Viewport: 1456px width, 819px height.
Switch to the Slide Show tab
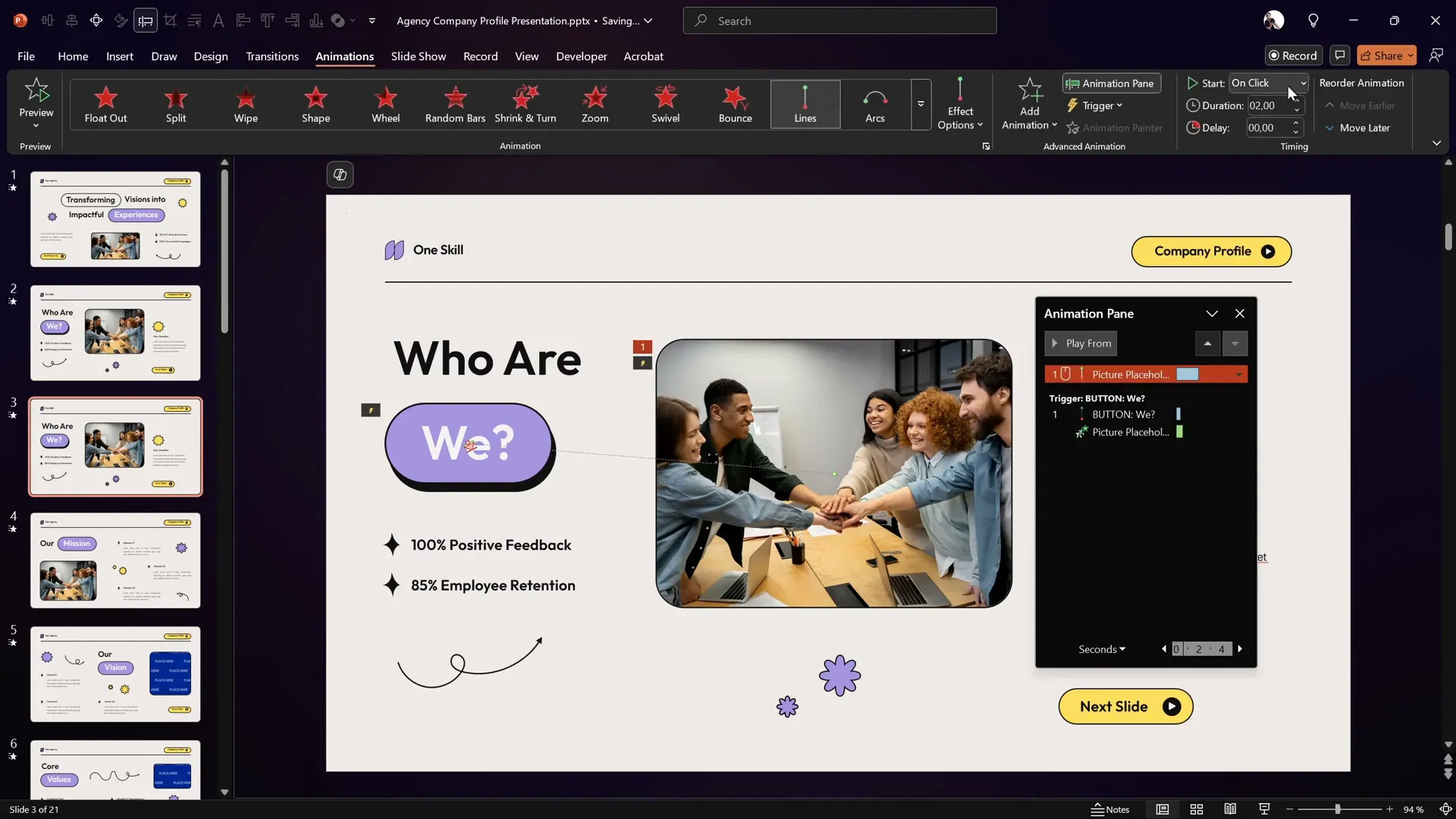[x=418, y=56]
